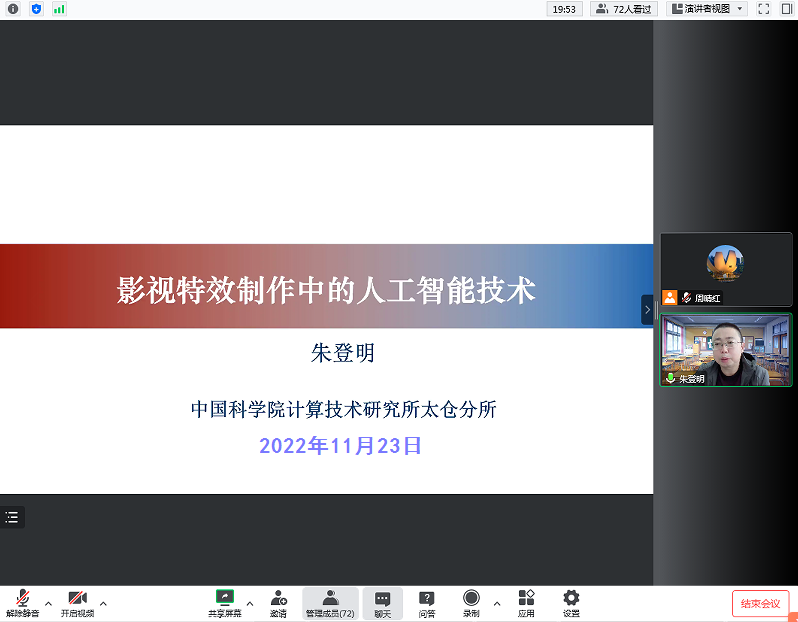Open the 问答 Q&A panel
Viewport: 798px width, 622px height.
click(x=426, y=604)
